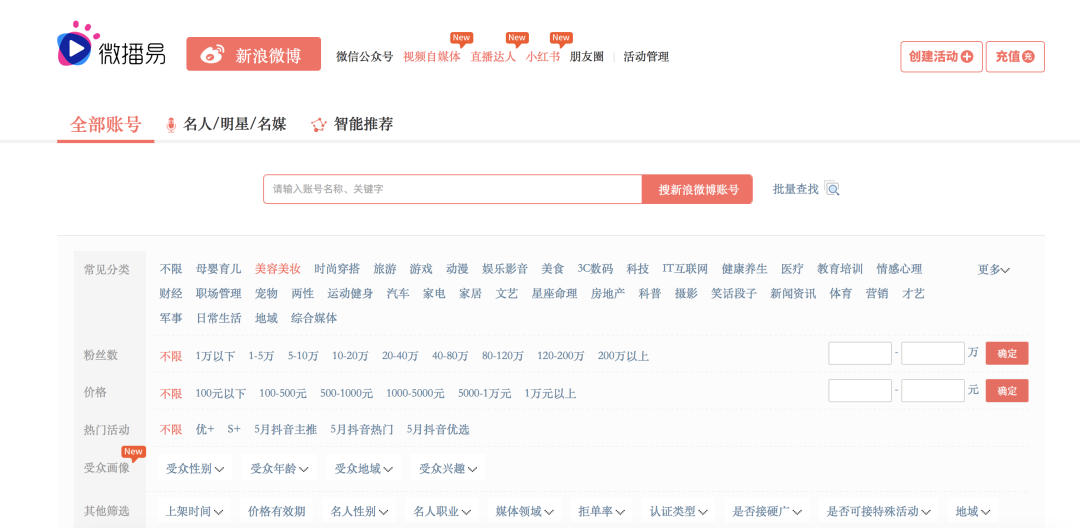Image resolution: width=1080 pixels, height=528 pixels.
Task: Click the 充 coin icon in 充值
Action: point(1028,56)
